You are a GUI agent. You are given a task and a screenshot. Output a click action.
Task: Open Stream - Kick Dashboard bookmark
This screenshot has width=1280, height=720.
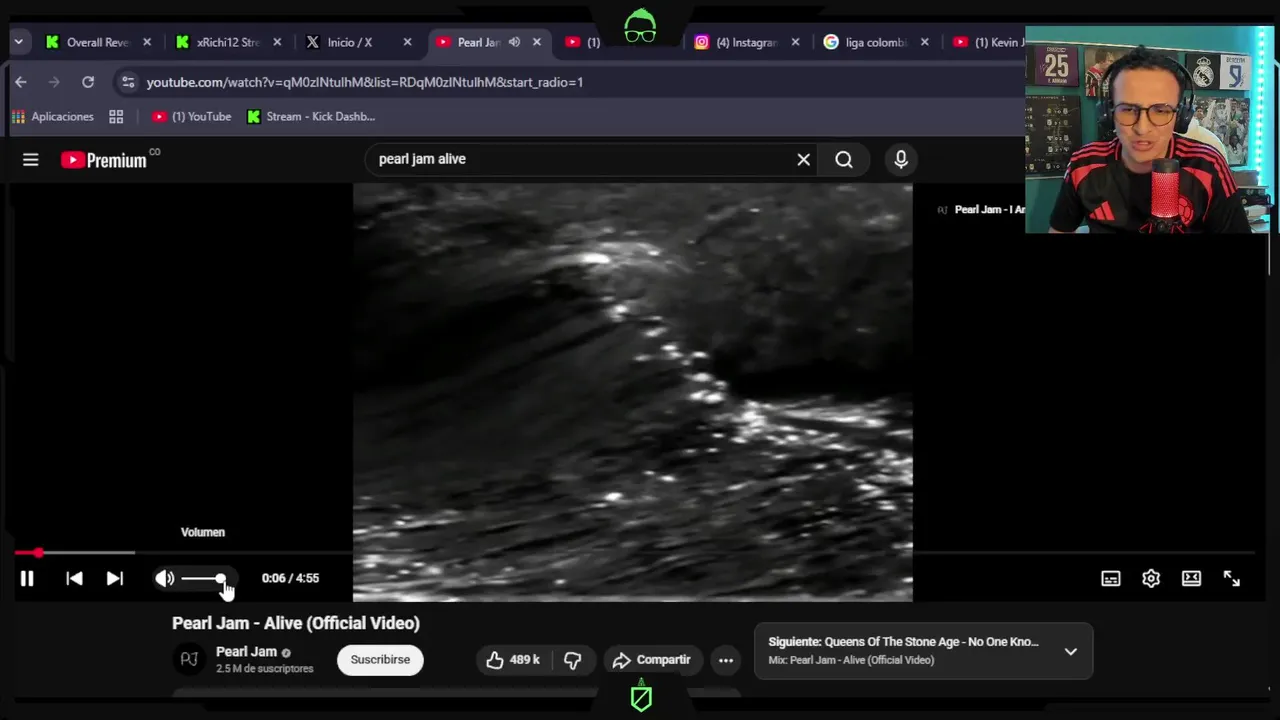[x=311, y=117]
